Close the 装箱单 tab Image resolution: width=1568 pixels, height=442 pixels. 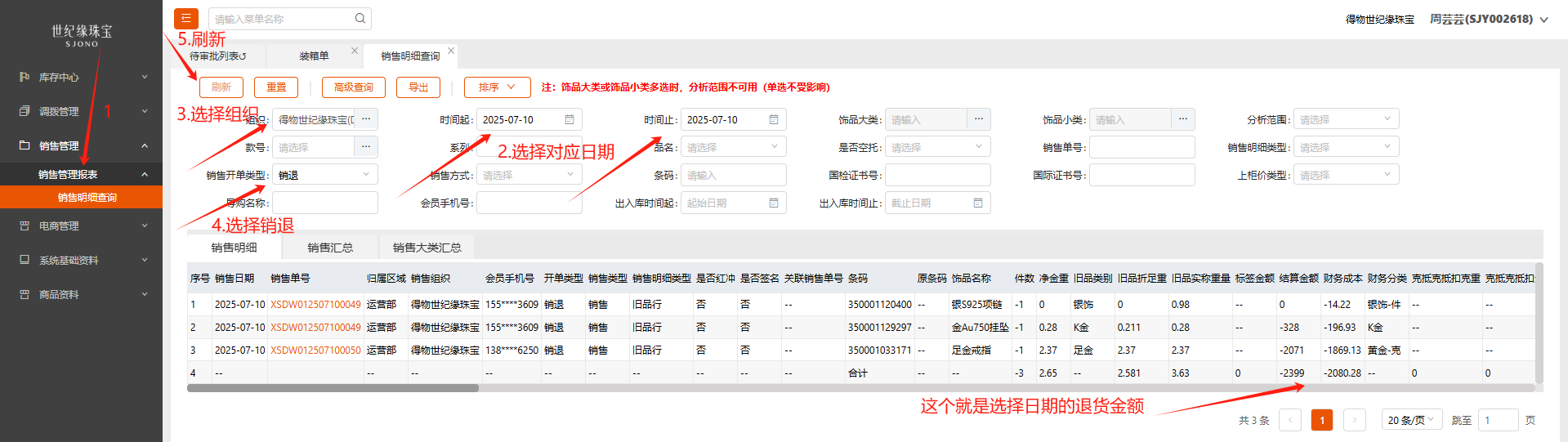click(x=355, y=51)
